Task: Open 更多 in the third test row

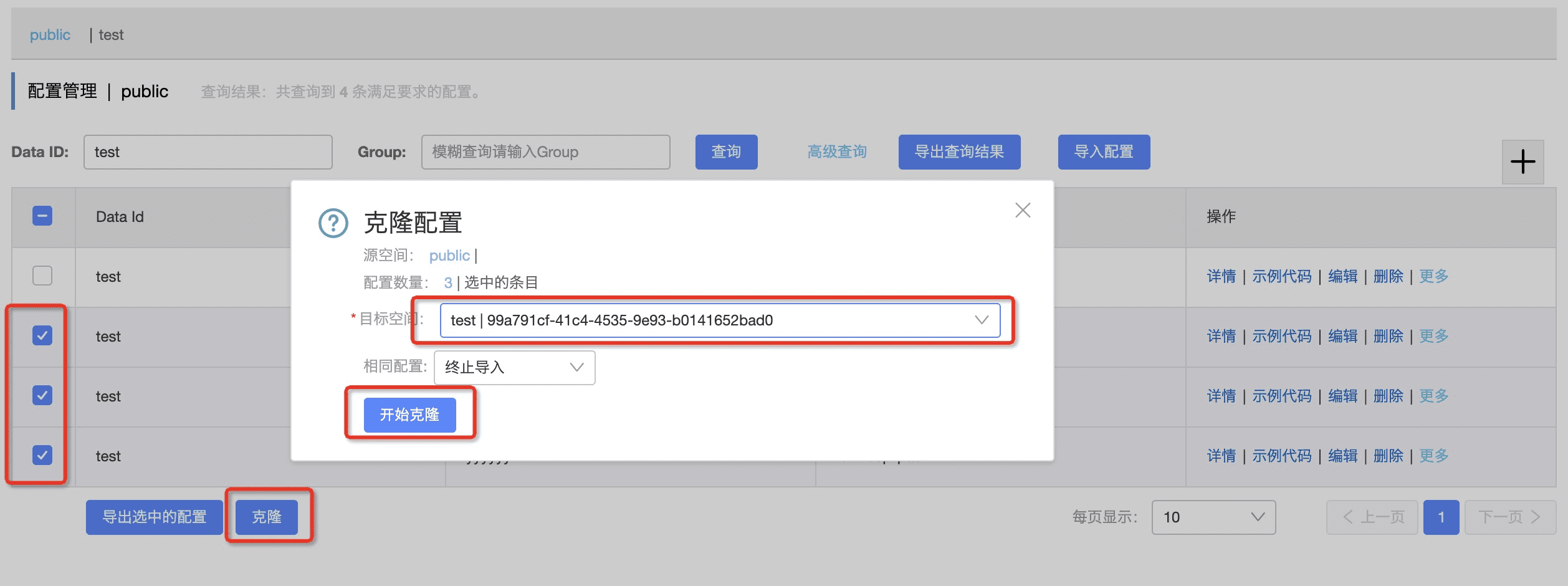Action: point(1434,395)
